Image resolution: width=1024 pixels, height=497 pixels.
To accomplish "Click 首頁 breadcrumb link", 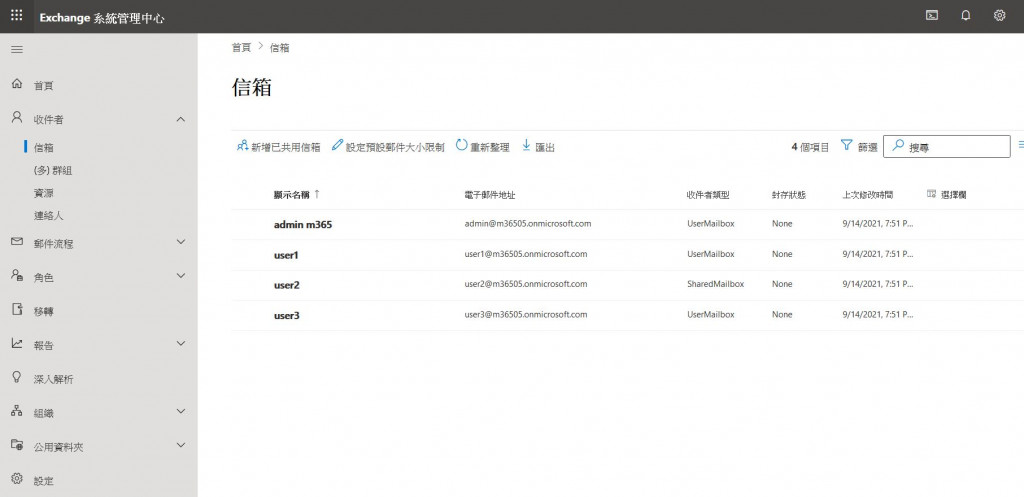I will pos(241,48).
